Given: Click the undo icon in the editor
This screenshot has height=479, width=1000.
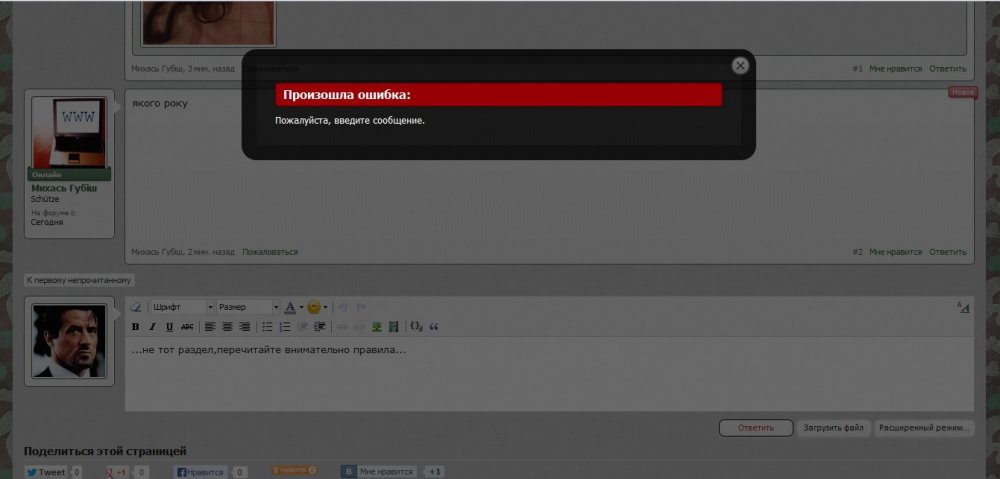Looking at the screenshot, I should [x=342, y=307].
